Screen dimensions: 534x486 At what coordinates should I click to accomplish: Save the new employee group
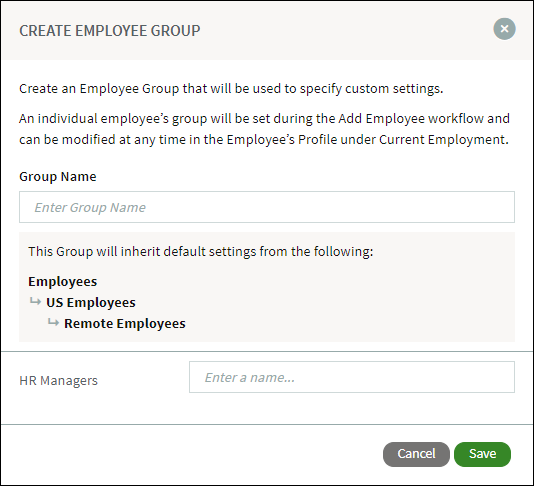click(x=482, y=454)
